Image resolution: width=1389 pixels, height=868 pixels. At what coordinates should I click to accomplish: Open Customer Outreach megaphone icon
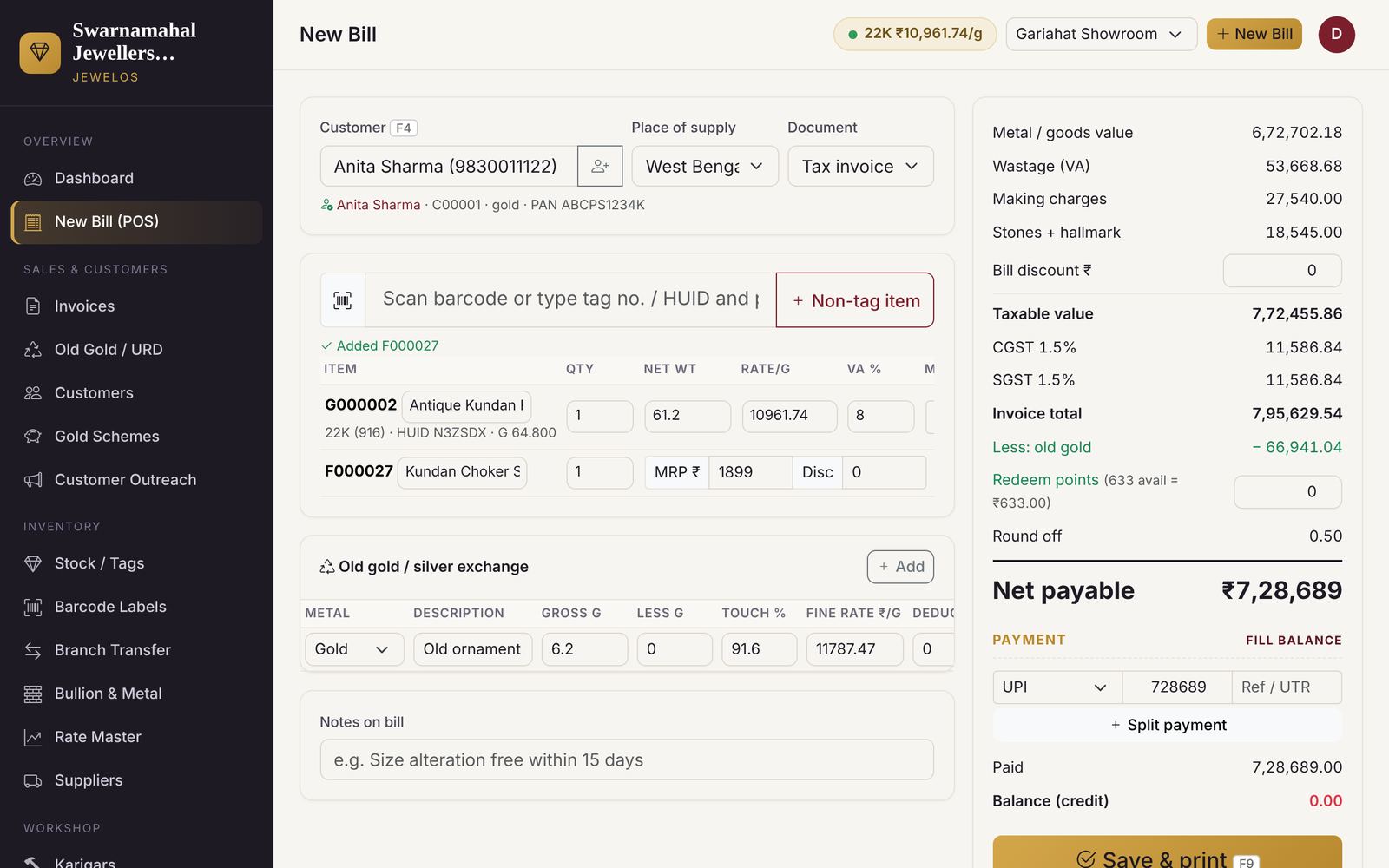[x=33, y=480]
